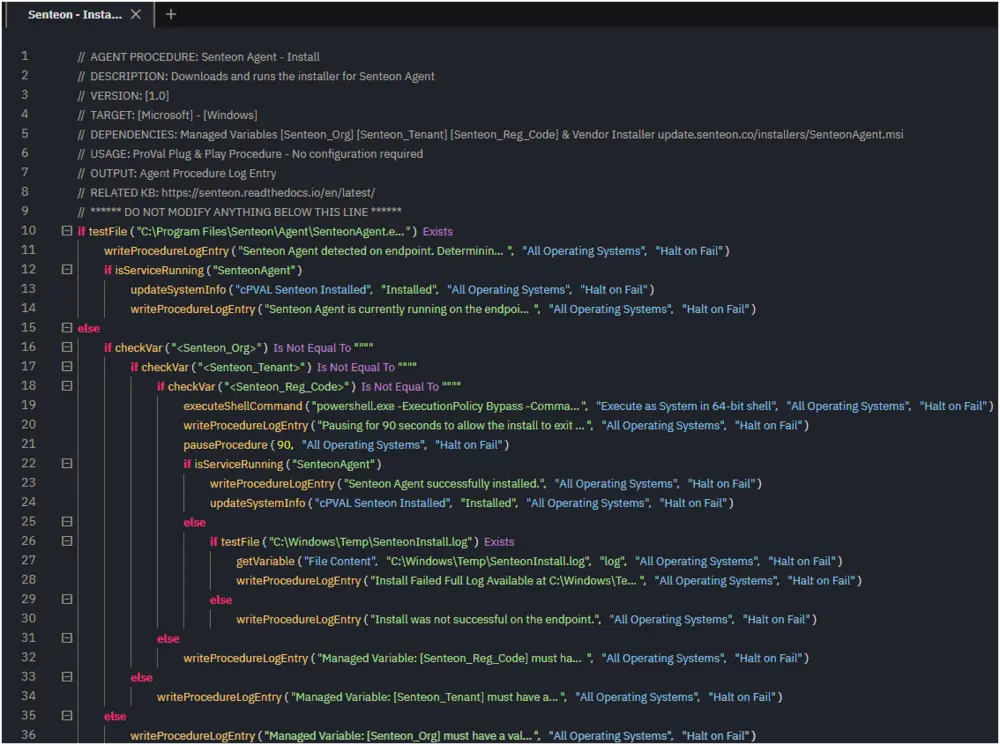
Task: Collapse the else block on line 15
Action: click(x=66, y=328)
